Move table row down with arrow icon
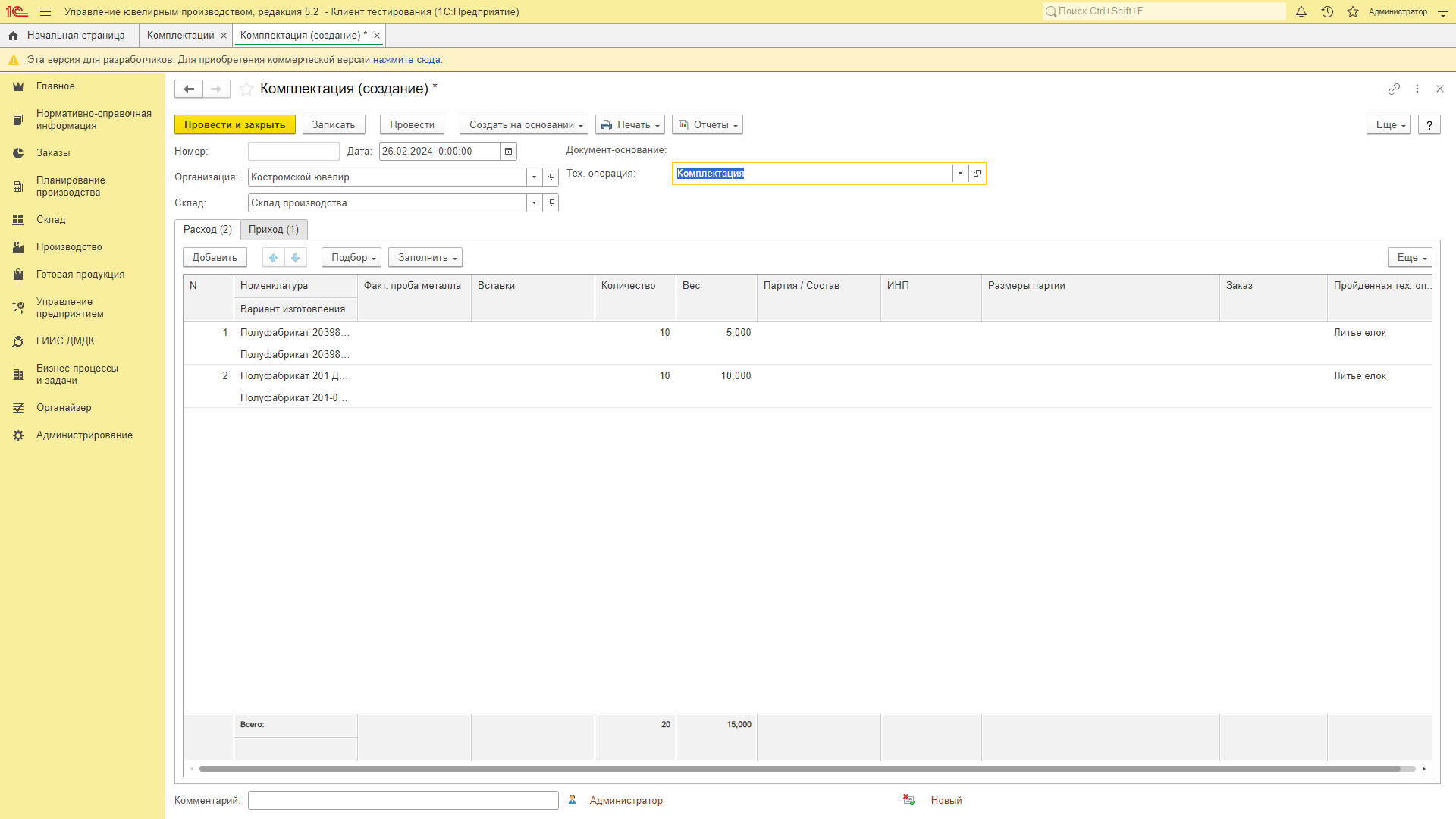Image resolution: width=1456 pixels, height=819 pixels. (x=296, y=258)
